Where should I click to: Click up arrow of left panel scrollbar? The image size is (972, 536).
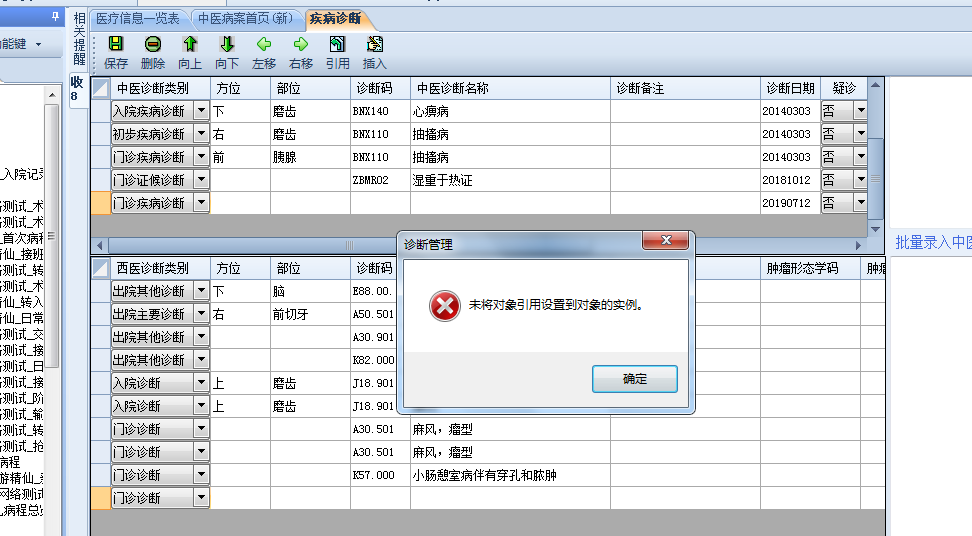(x=52, y=95)
